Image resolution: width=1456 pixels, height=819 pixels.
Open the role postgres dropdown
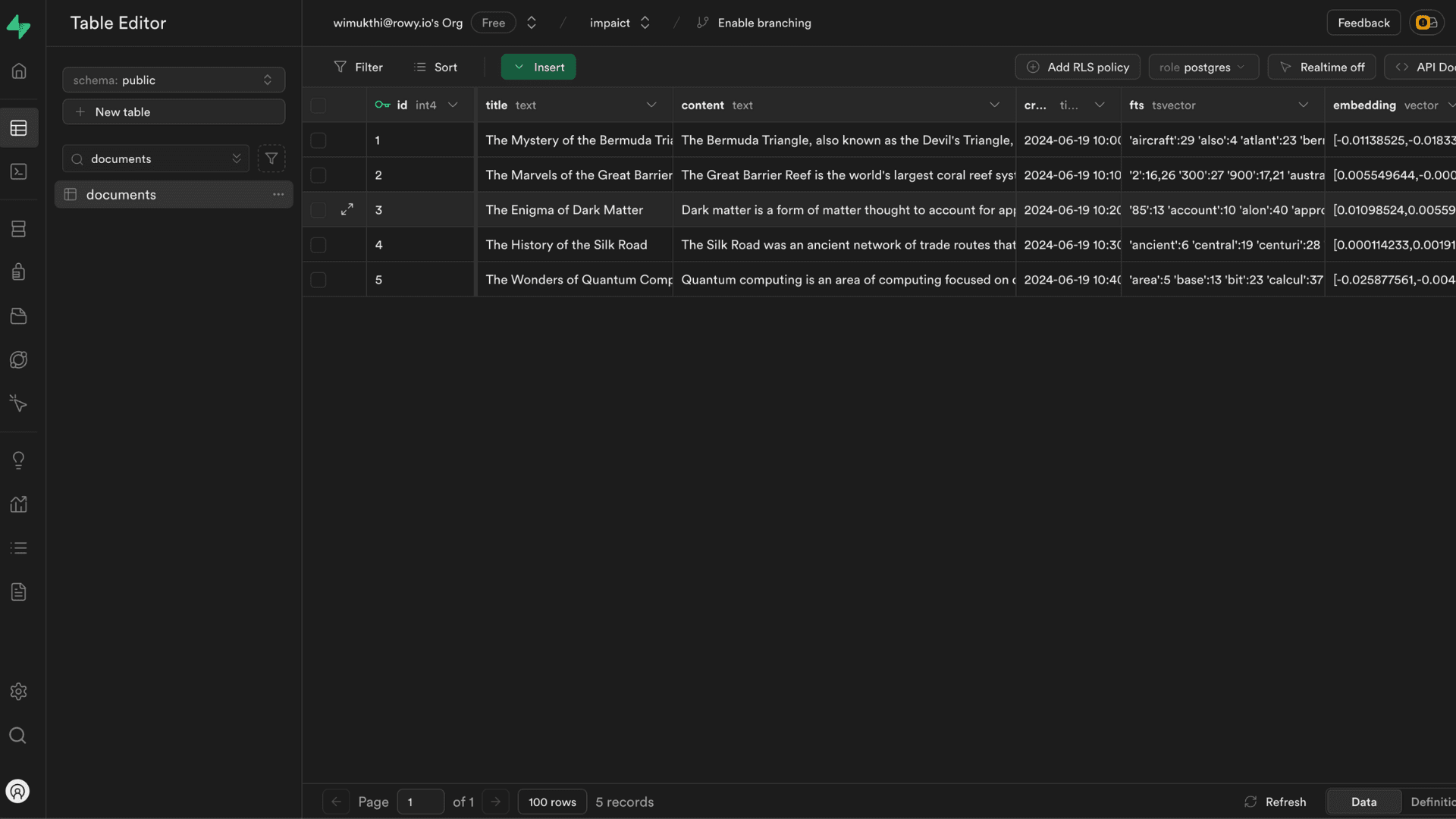tap(1203, 67)
